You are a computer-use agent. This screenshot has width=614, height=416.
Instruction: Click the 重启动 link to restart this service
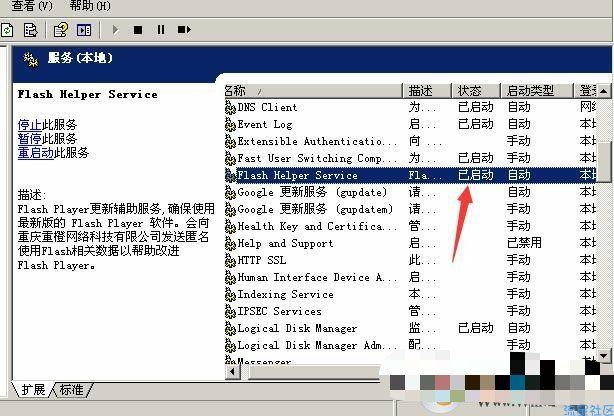[x=36, y=153]
